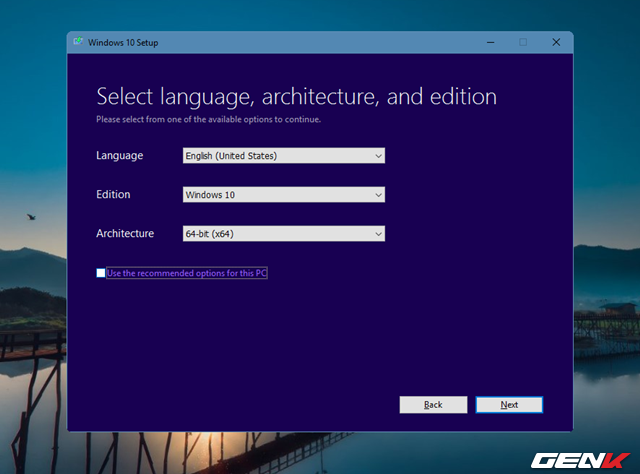Click the Next button
Image resolution: width=640 pixels, height=474 pixels.
point(509,405)
